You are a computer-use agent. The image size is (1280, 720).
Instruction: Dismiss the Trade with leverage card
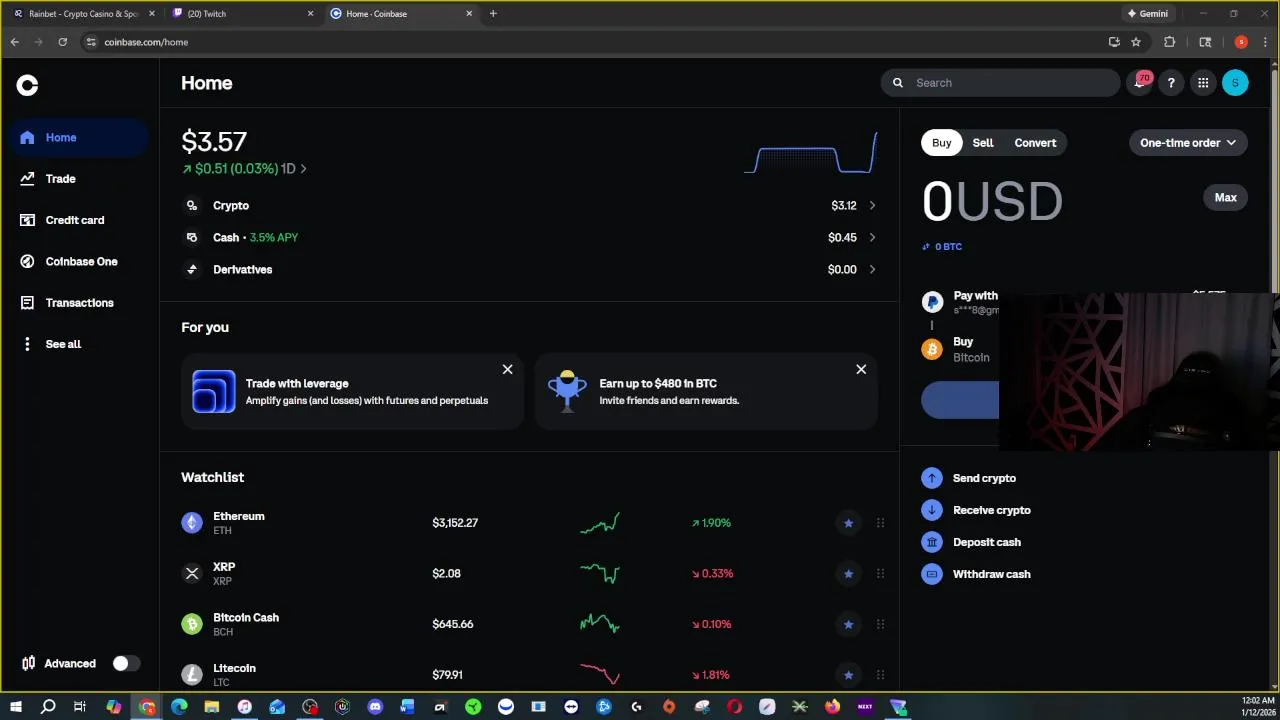(507, 370)
